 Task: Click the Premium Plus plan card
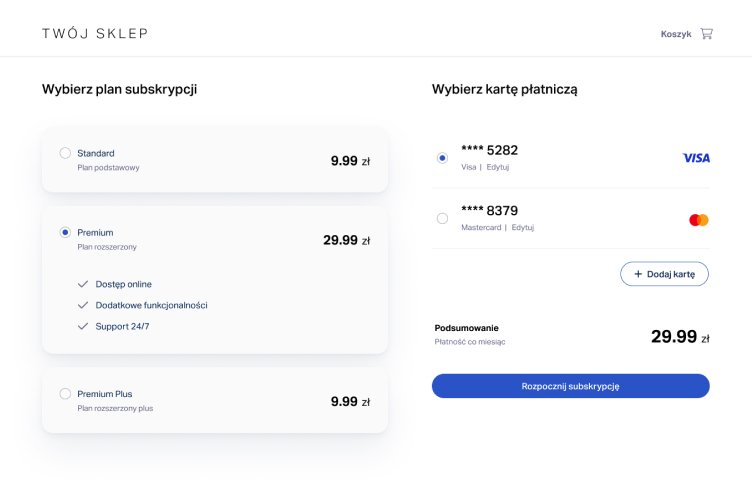[x=214, y=400]
